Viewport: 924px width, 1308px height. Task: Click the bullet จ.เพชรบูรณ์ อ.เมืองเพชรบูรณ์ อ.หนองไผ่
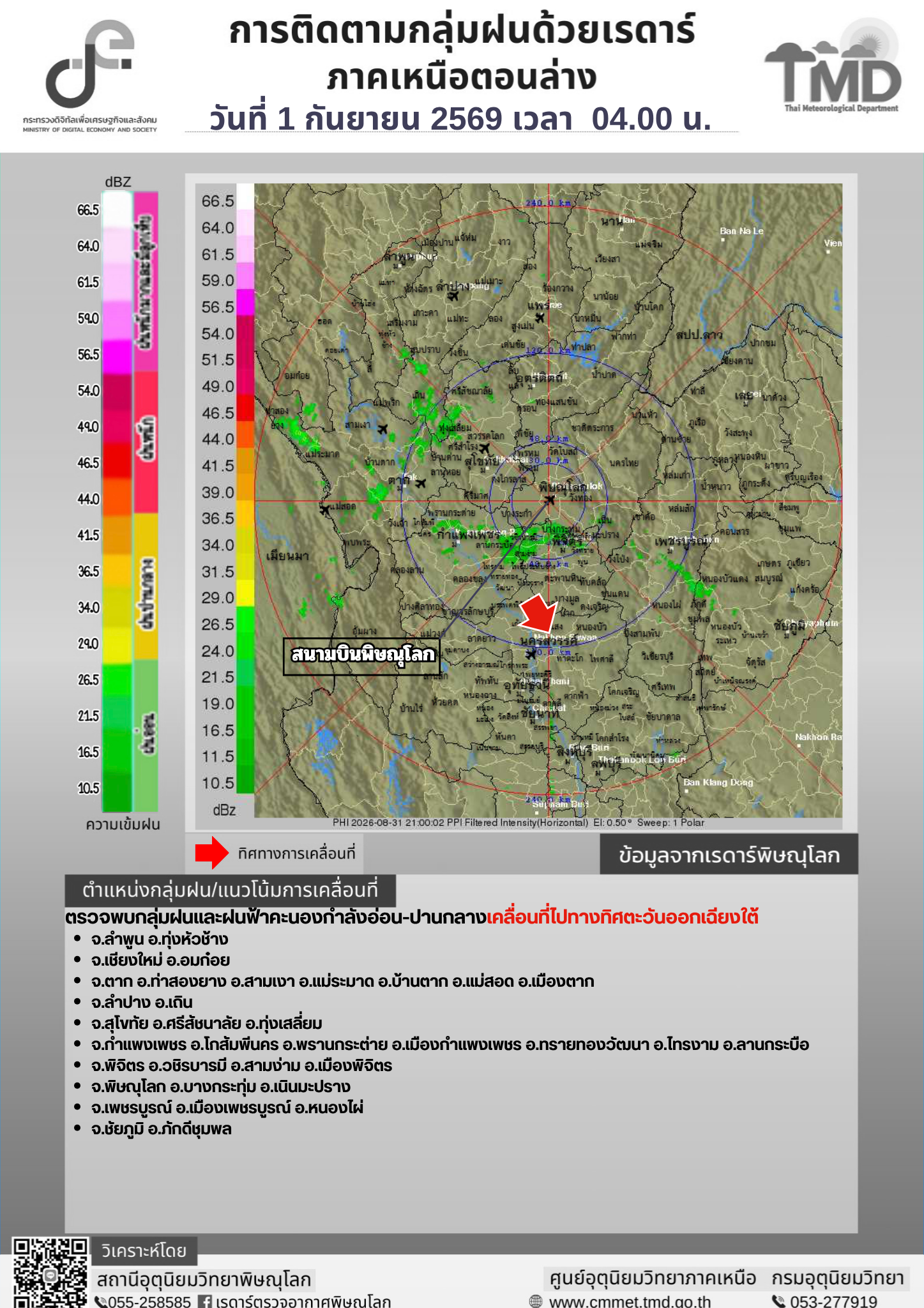tap(227, 1108)
